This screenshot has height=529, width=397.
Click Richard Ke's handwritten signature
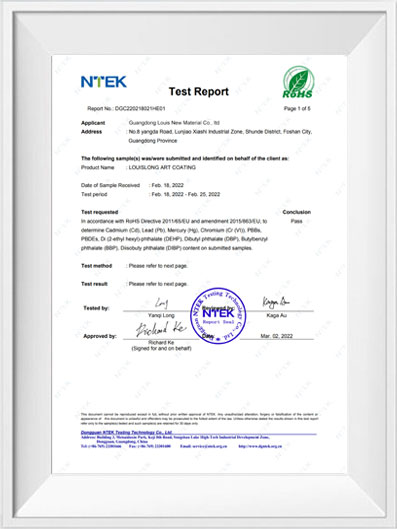tap(161, 329)
